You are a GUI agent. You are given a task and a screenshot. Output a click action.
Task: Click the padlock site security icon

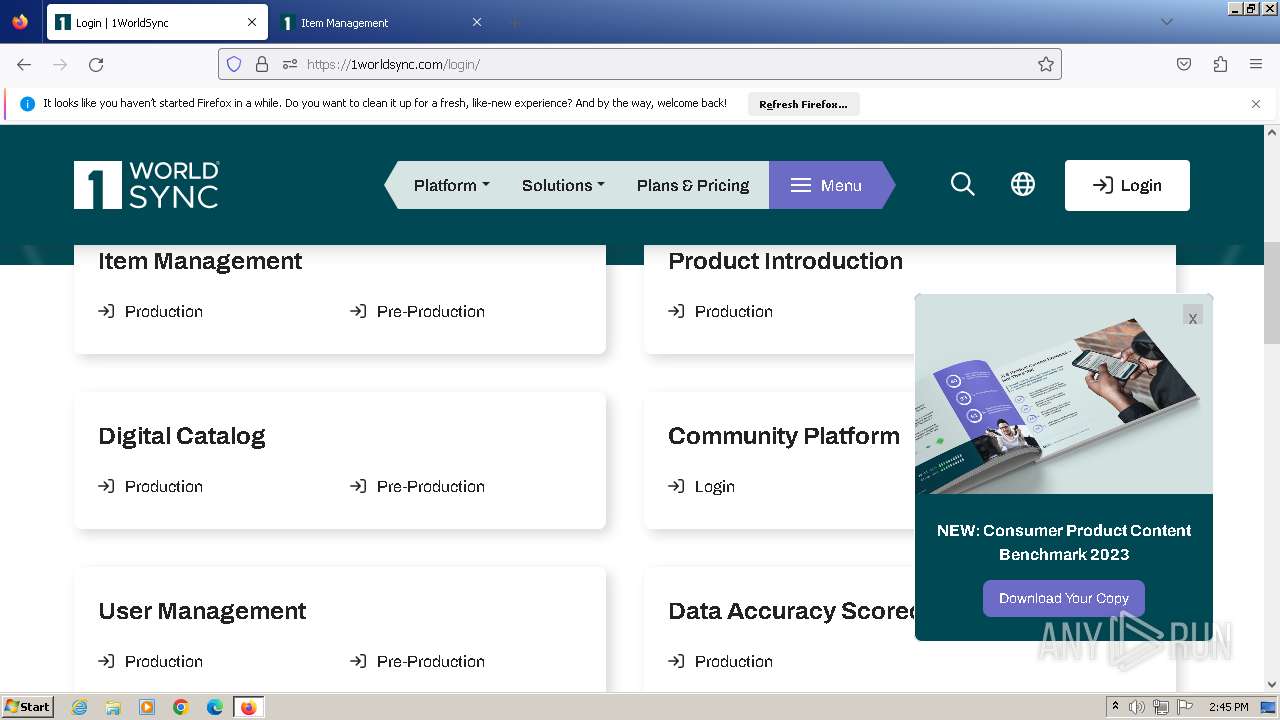pyautogui.click(x=262, y=64)
